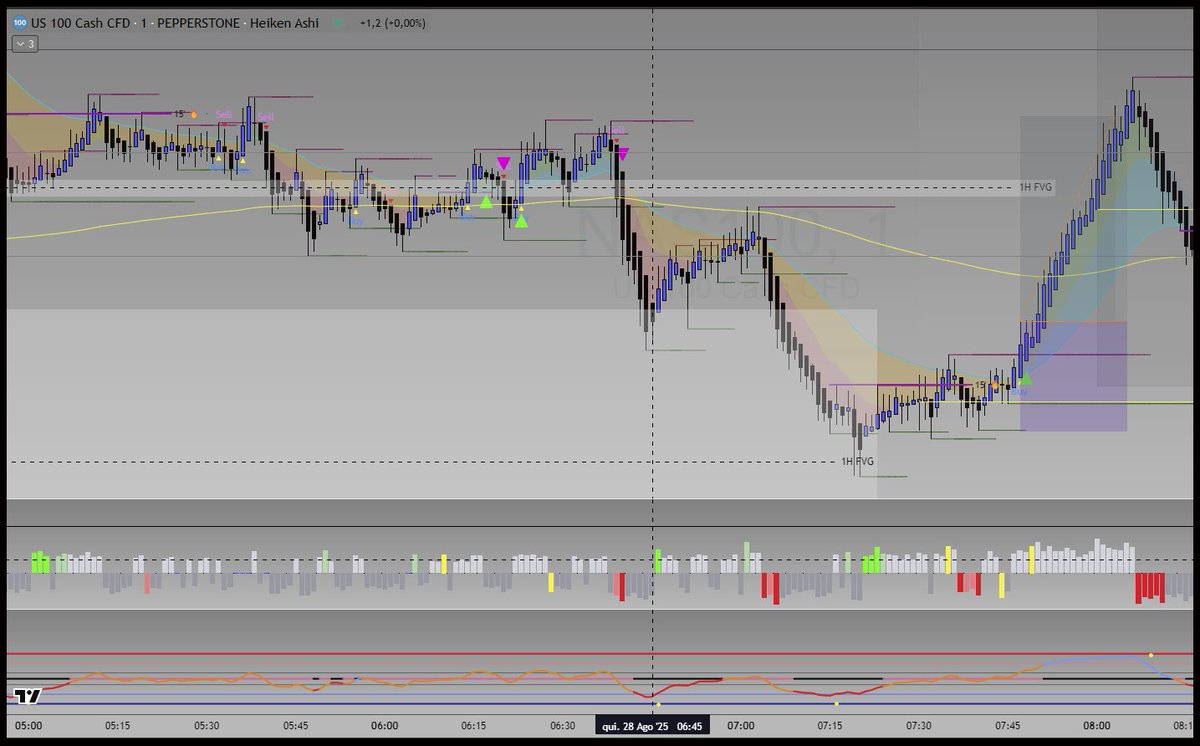Click the green up-triangle signal near 07:47
The height and width of the screenshot is (746, 1200).
[1024, 379]
